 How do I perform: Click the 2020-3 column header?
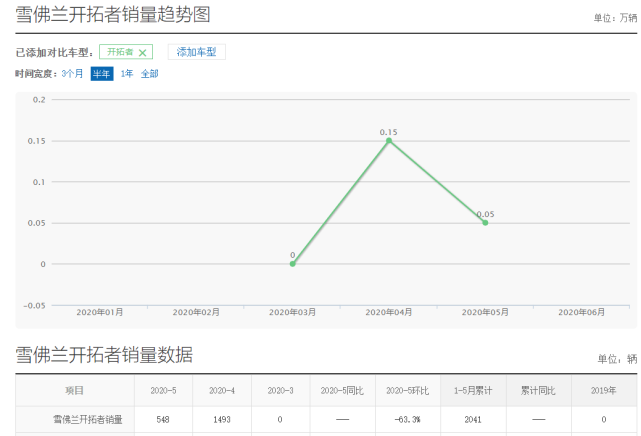coord(280,391)
